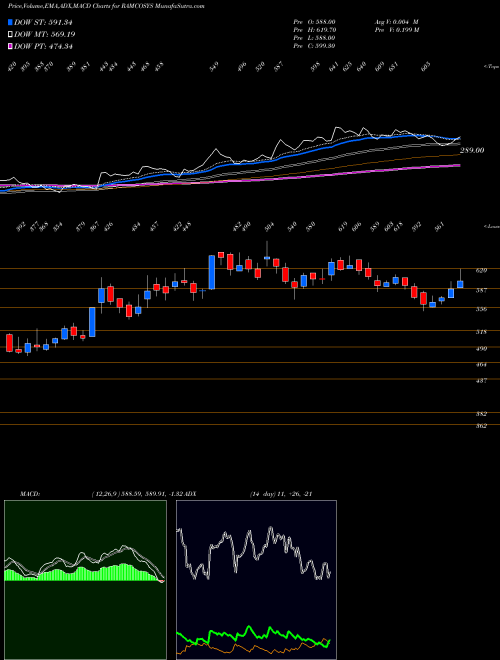Click the 382 price level label
The height and width of the screenshot is (660, 500).
[x=481, y=414]
